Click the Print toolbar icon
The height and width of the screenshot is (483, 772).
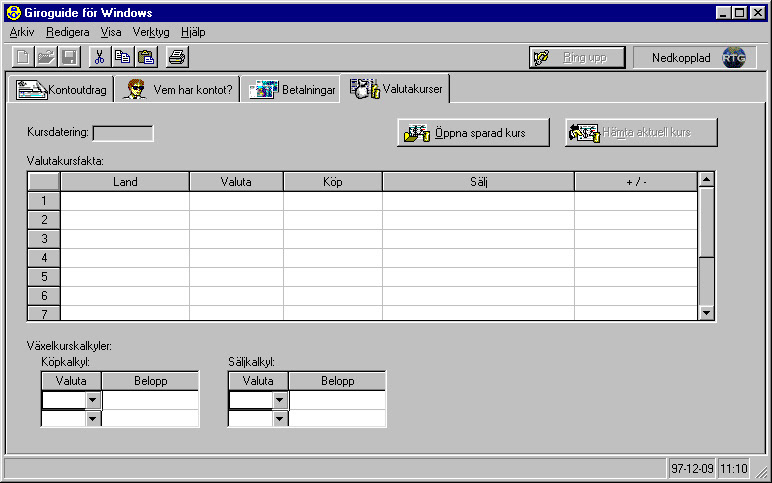click(x=177, y=57)
